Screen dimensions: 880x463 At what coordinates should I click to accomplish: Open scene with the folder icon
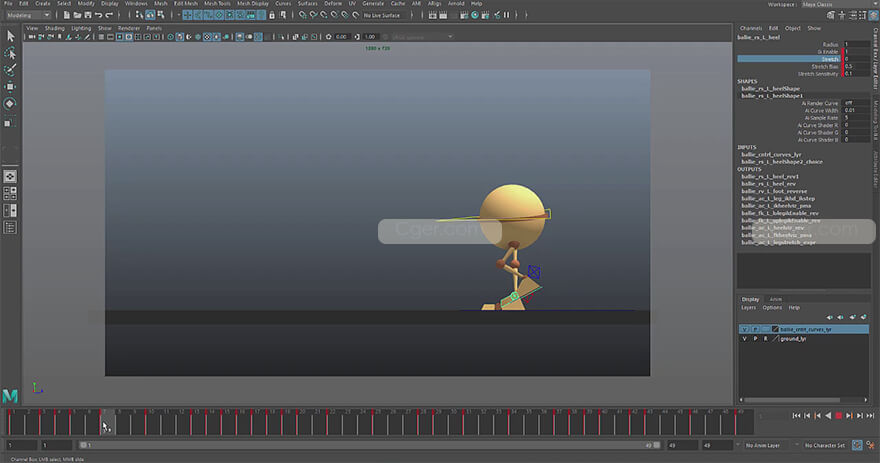click(76, 15)
